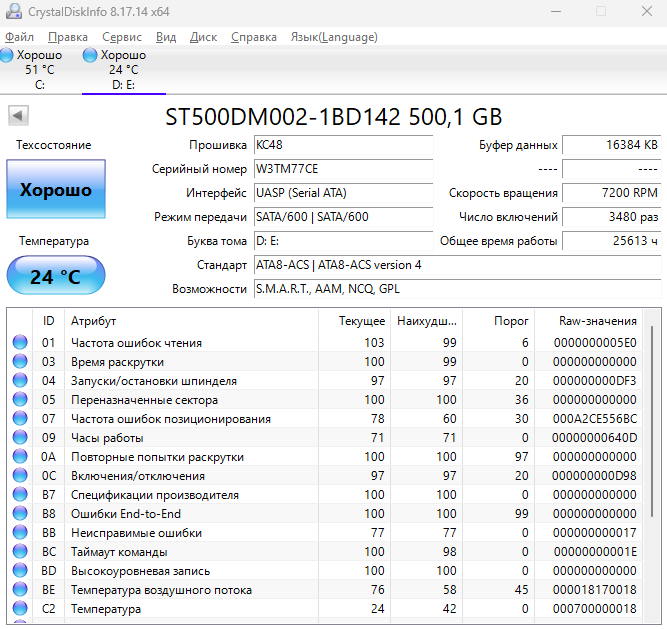Click the SMART table vertical scrollbar
667x629 pixels.
click(x=652, y=421)
